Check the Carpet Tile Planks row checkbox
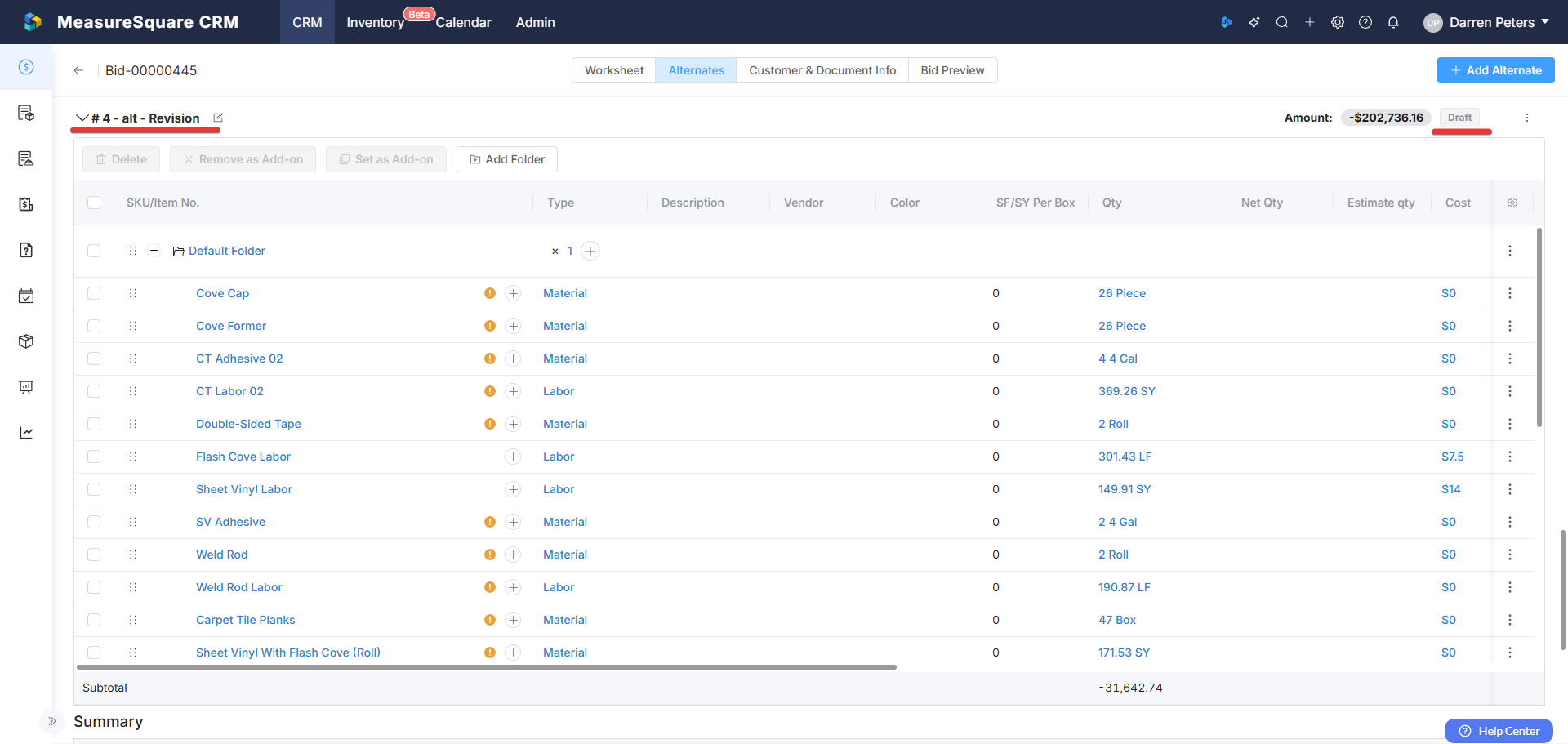This screenshot has height=744, width=1568. click(x=94, y=620)
